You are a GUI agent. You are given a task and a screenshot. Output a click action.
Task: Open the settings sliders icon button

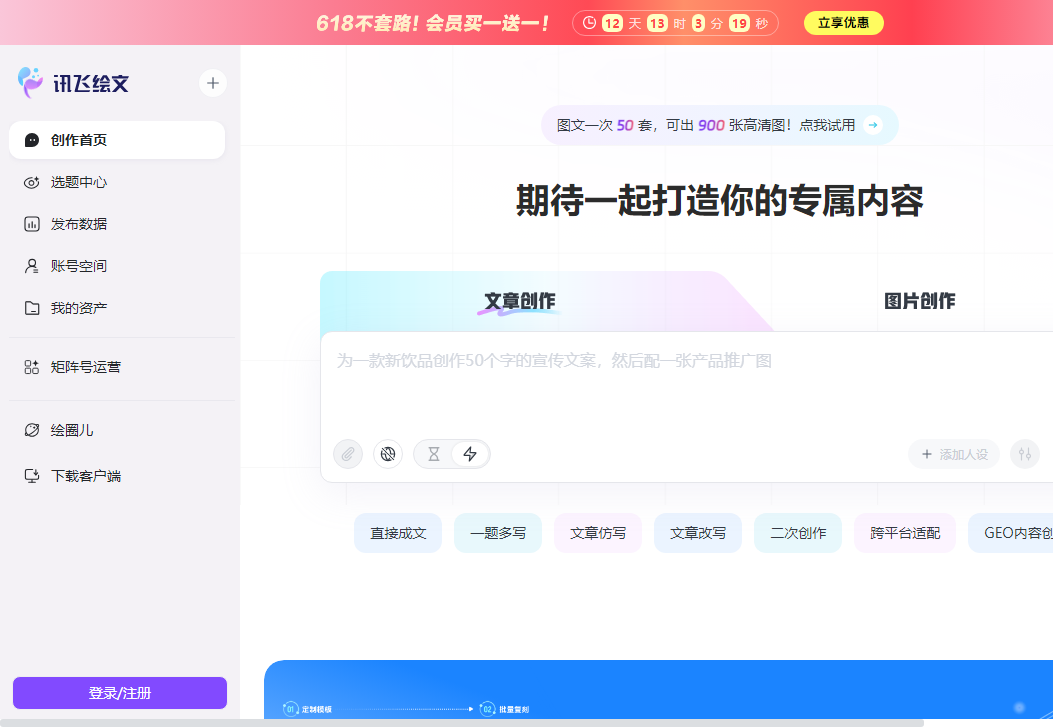(x=1025, y=454)
